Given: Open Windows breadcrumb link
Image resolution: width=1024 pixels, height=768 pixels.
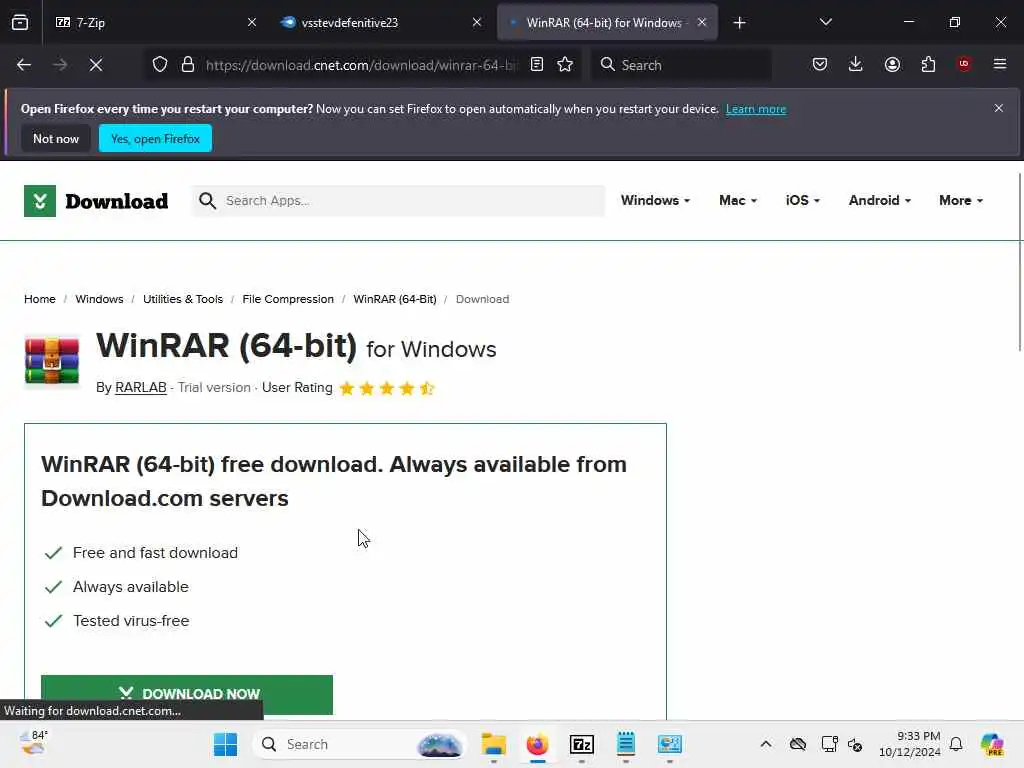Looking at the screenshot, I should coord(99,299).
